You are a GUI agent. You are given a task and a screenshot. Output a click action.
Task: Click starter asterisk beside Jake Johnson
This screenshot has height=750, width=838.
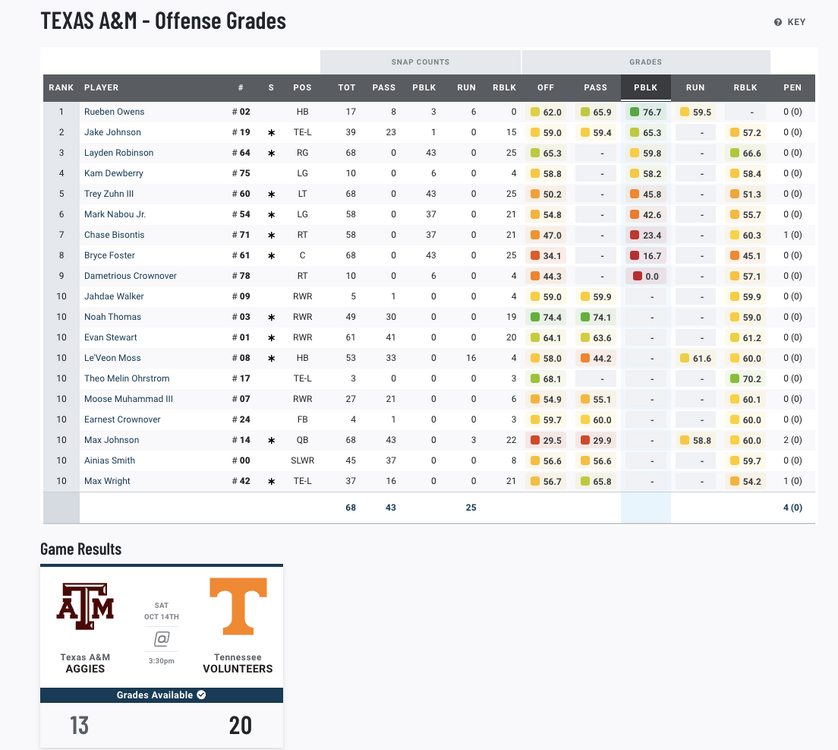coord(271,132)
